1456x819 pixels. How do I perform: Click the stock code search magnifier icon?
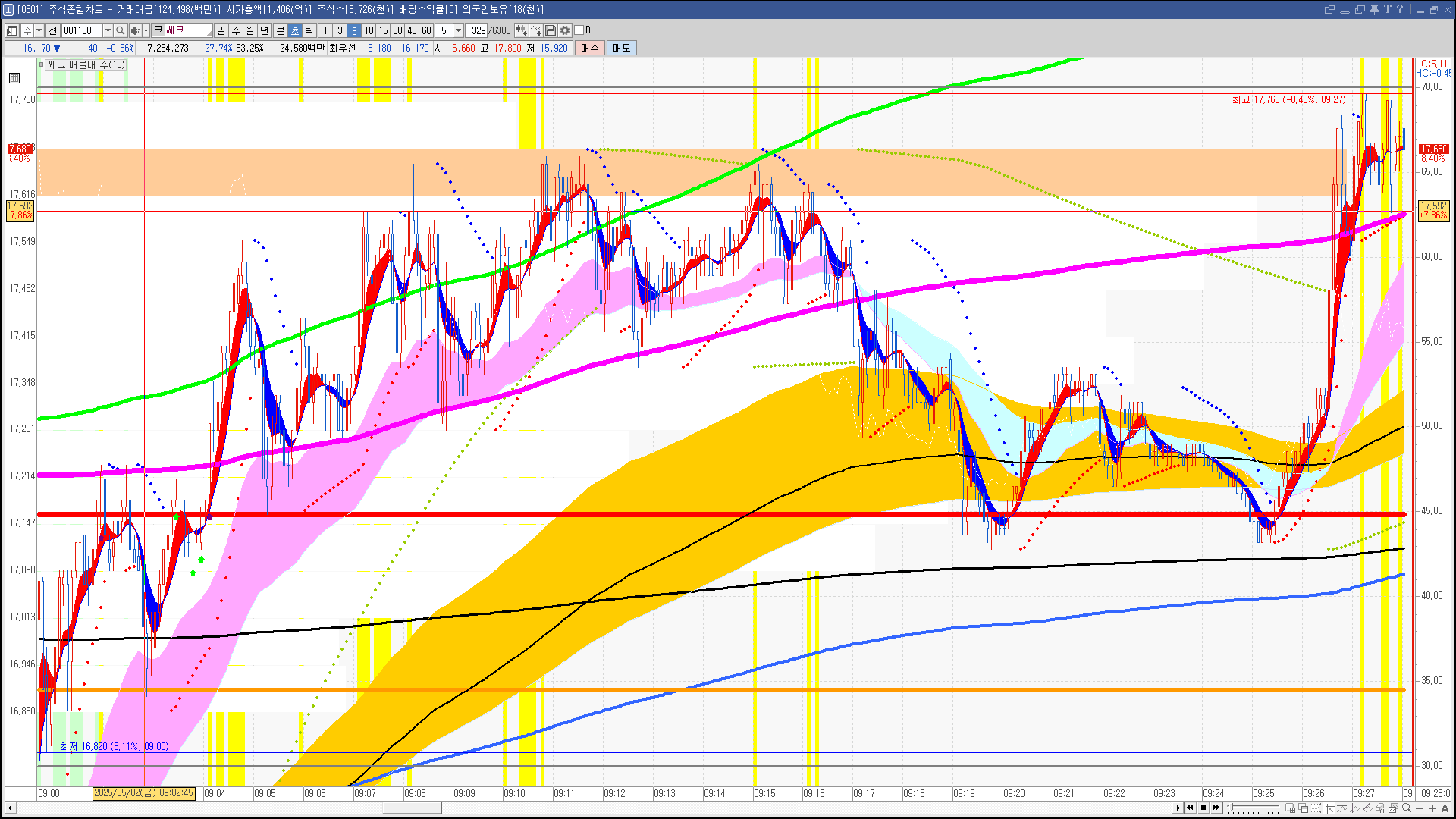pos(120,30)
